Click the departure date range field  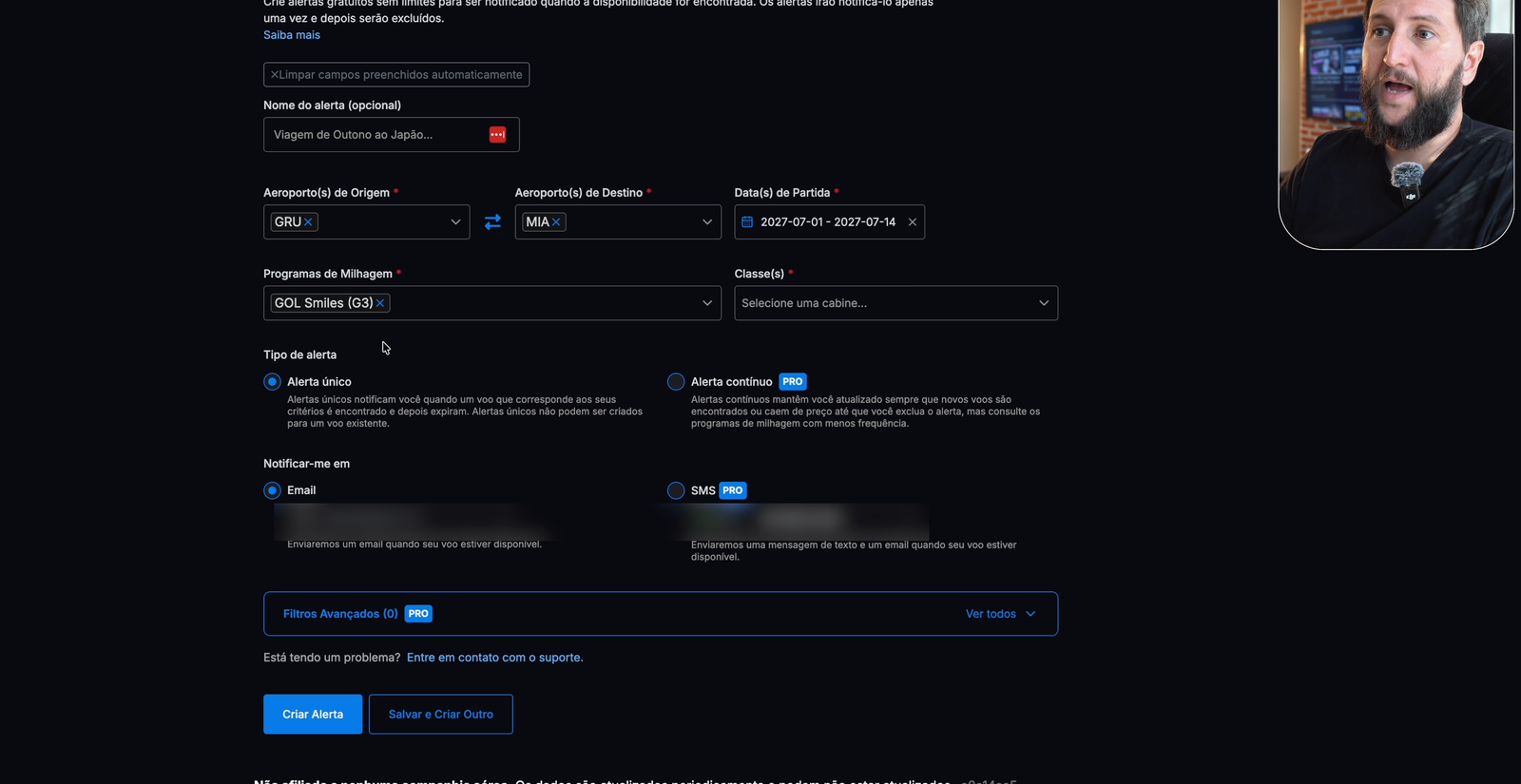(x=829, y=222)
